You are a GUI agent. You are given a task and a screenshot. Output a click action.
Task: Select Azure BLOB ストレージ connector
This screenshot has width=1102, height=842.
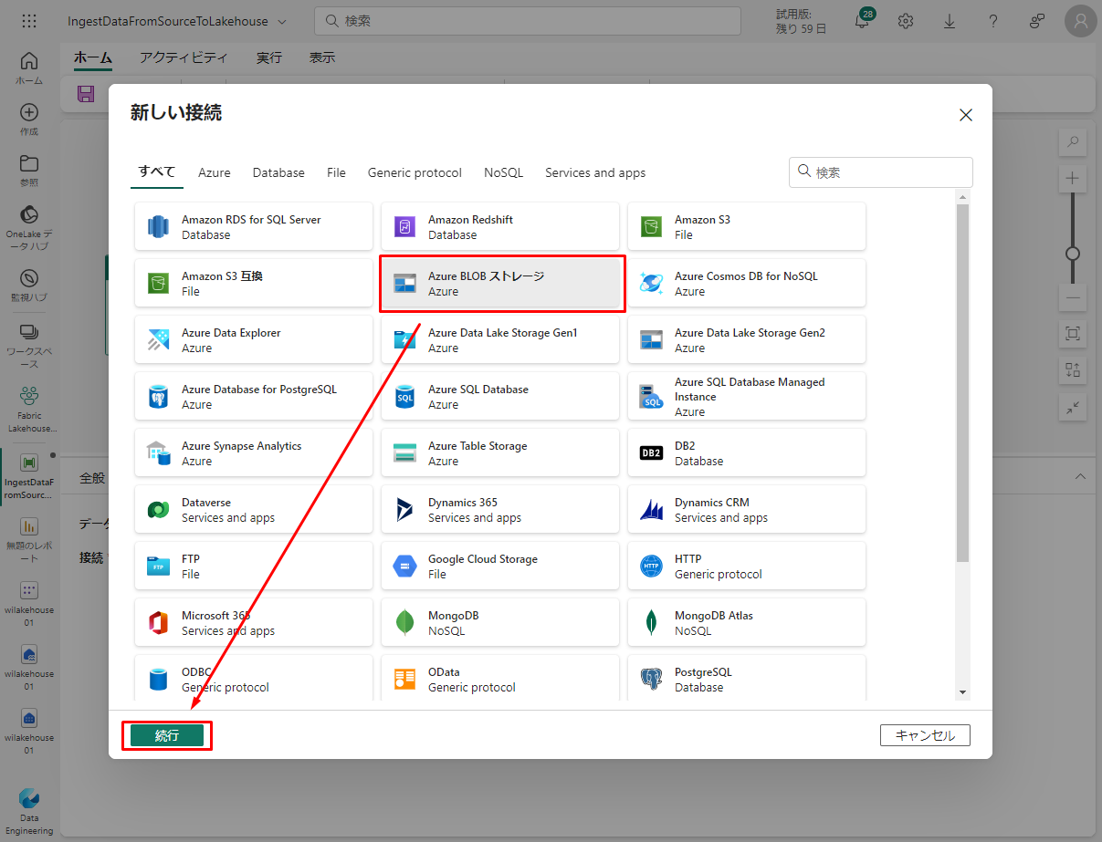coord(502,283)
